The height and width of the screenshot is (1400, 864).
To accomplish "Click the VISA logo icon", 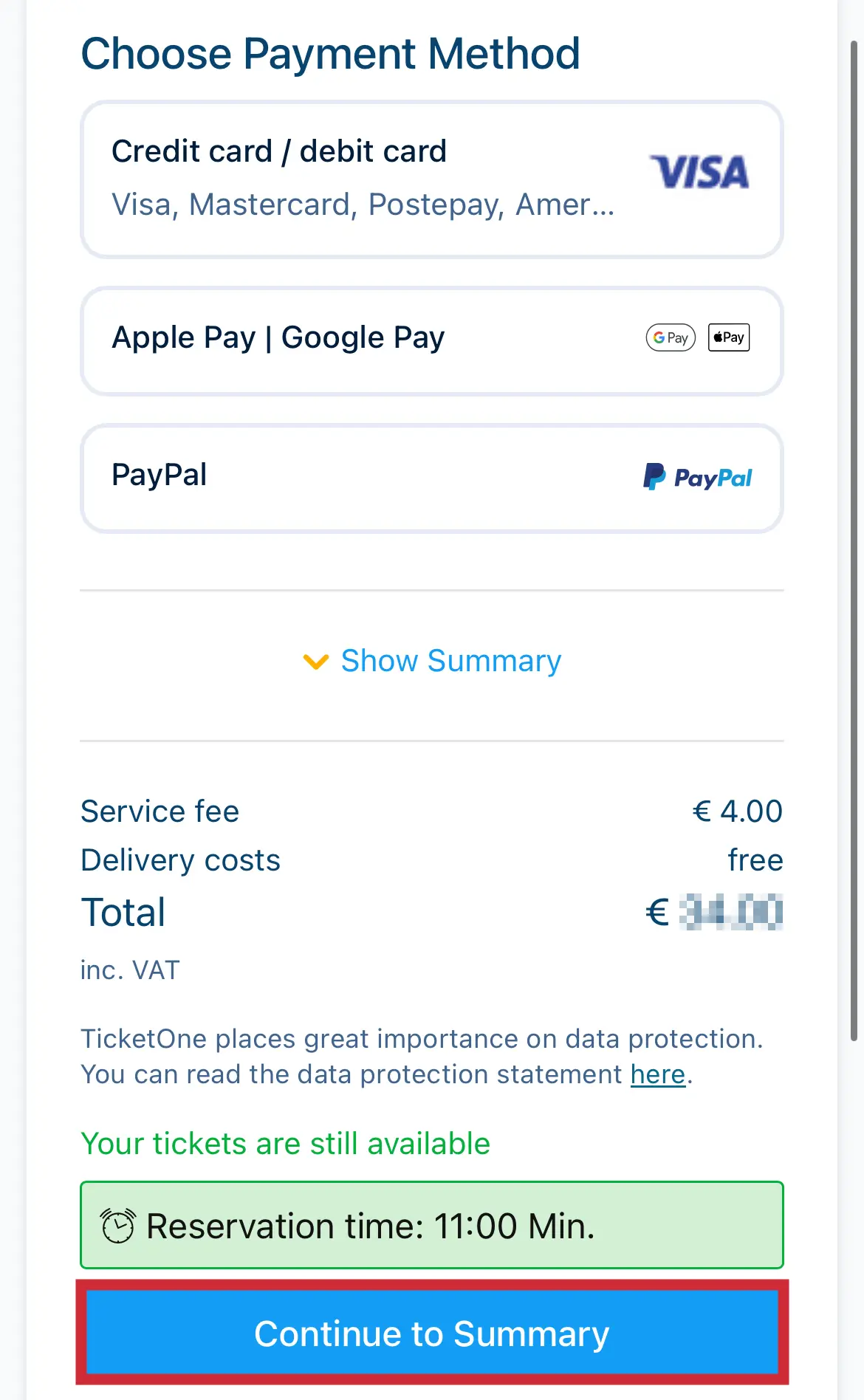I will pyautogui.click(x=699, y=172).
